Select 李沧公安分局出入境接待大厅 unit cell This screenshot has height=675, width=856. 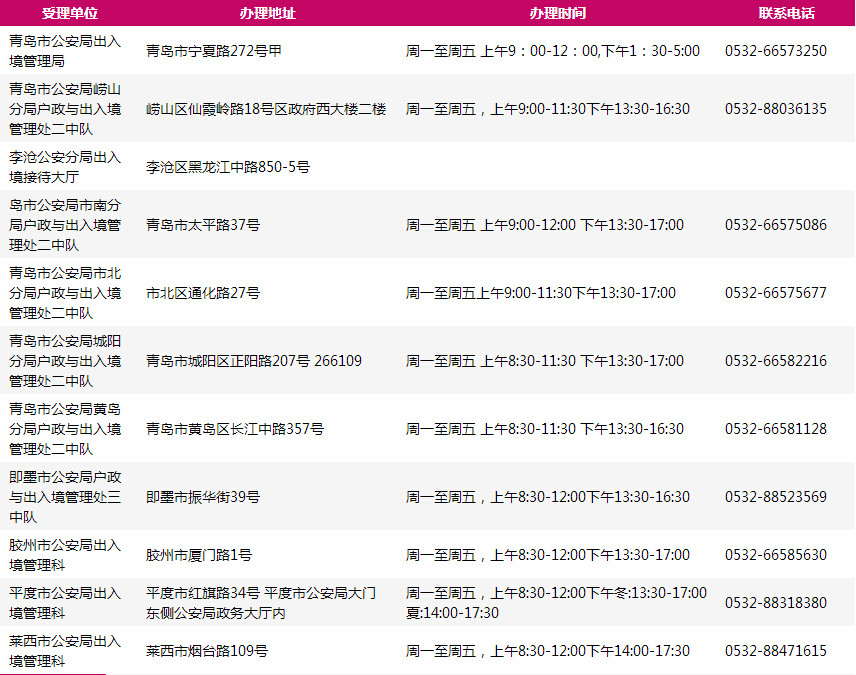pos(65,167)
